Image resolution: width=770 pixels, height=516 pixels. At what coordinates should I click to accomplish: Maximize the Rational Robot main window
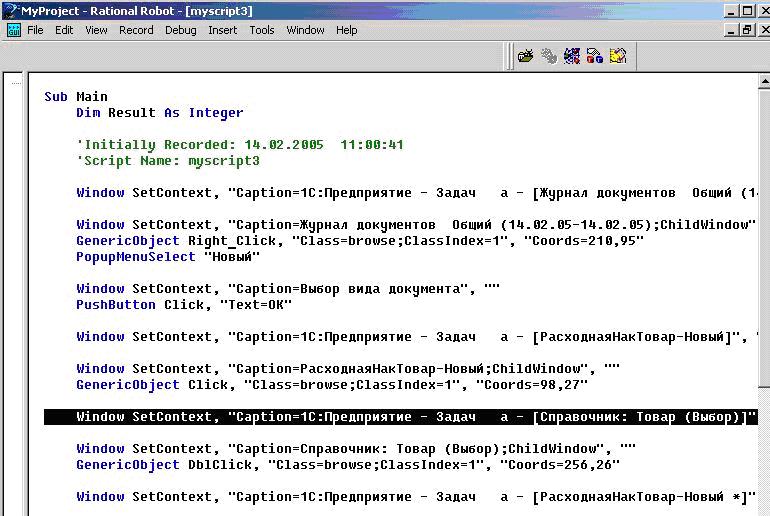(747, 11)
